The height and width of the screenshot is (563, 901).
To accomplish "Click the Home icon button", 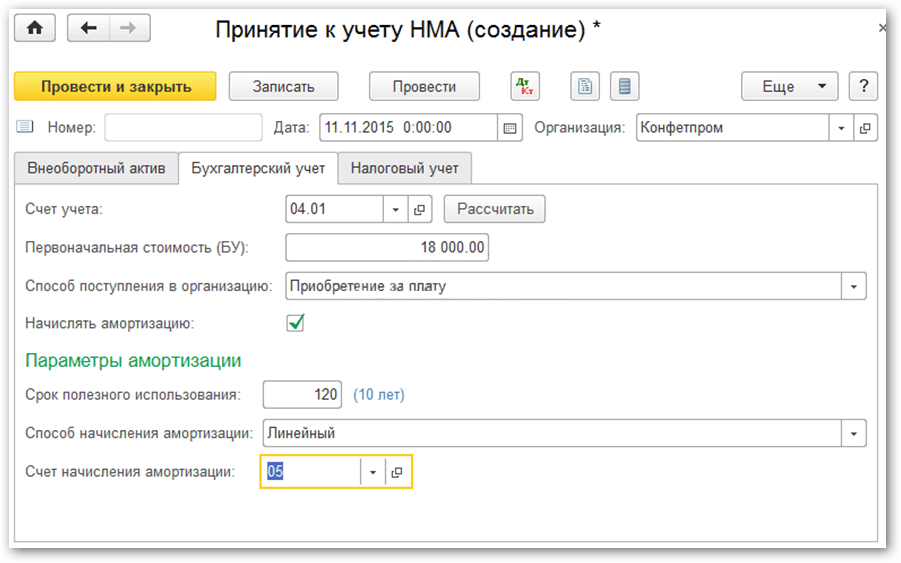I will click(36, 29).
